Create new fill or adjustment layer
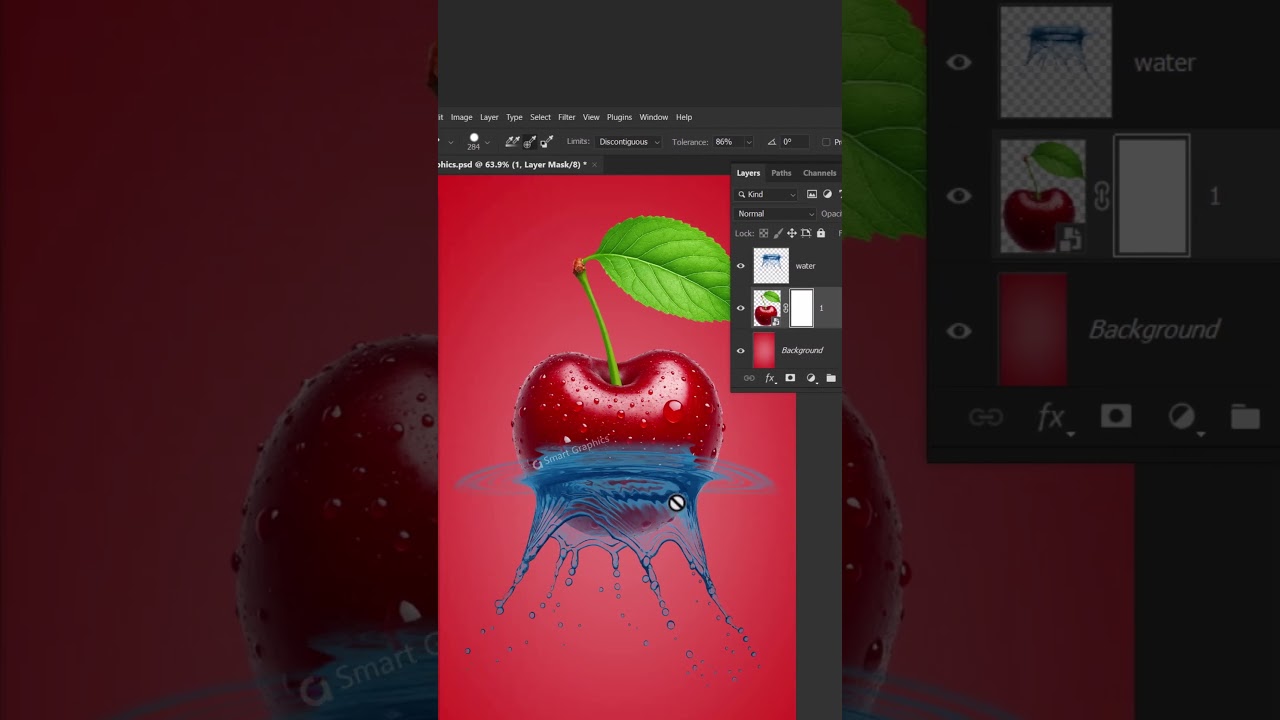 811,378
